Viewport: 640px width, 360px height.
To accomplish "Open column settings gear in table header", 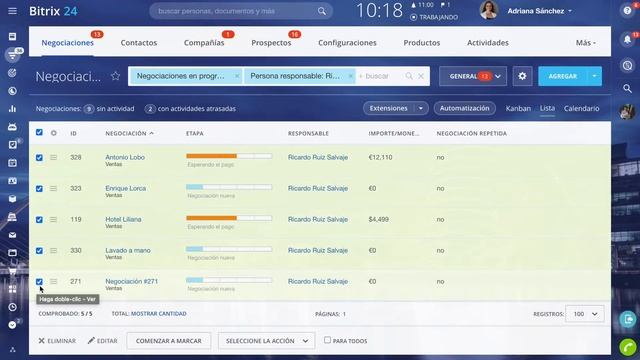I will point(53,133).
